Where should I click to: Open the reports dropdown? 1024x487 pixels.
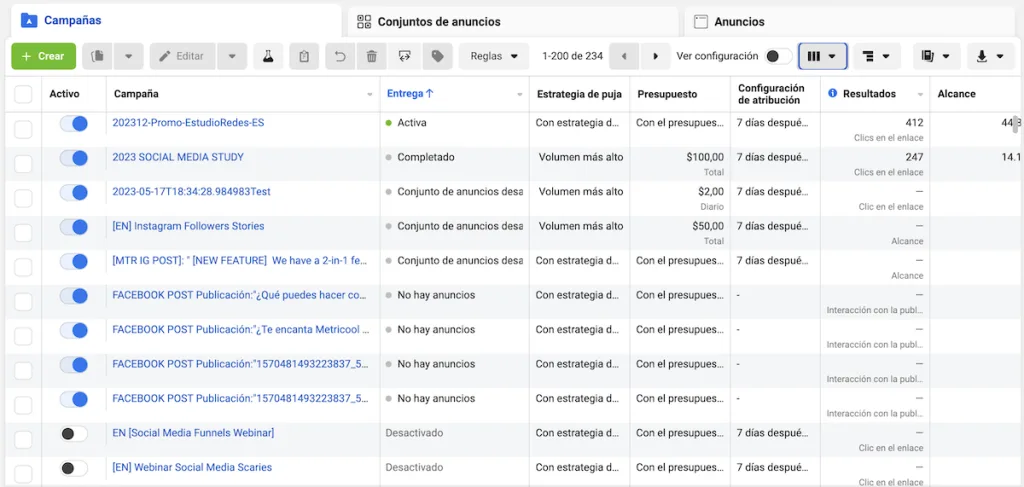[936, 56]
